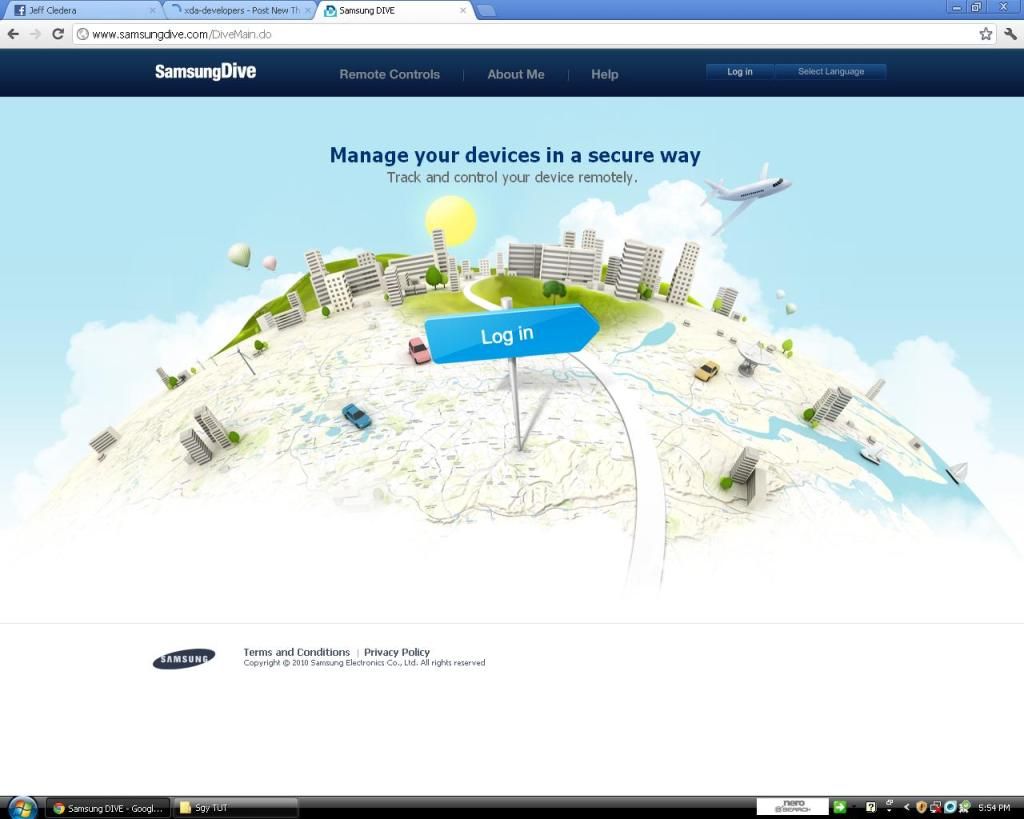The width and height of the screenshot is (1024, 819).
Task: Click the copyright 2010 Samsung Electronics text
Action: click(x=364, y=663)
